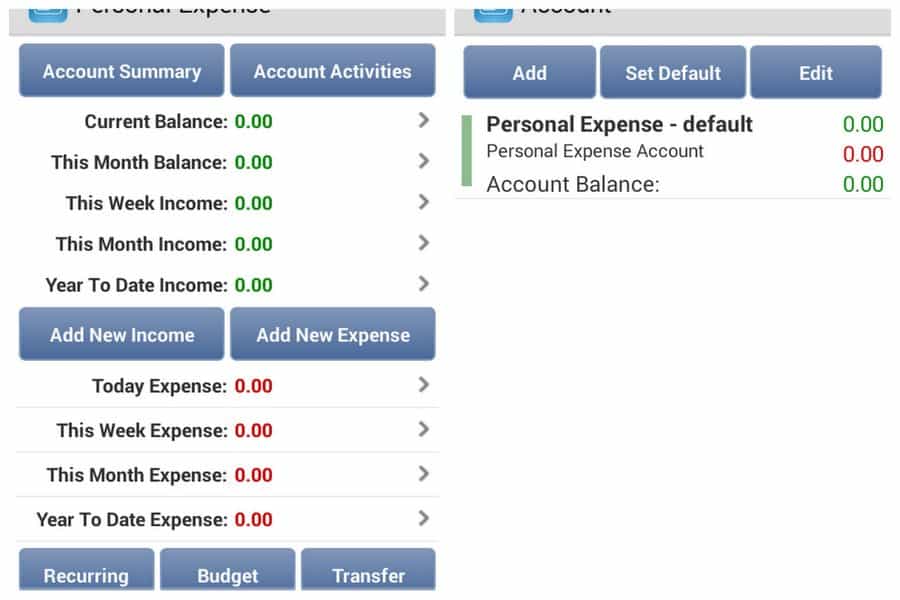Open the Budget section
900x600 pixels.
tap(228, 570)
